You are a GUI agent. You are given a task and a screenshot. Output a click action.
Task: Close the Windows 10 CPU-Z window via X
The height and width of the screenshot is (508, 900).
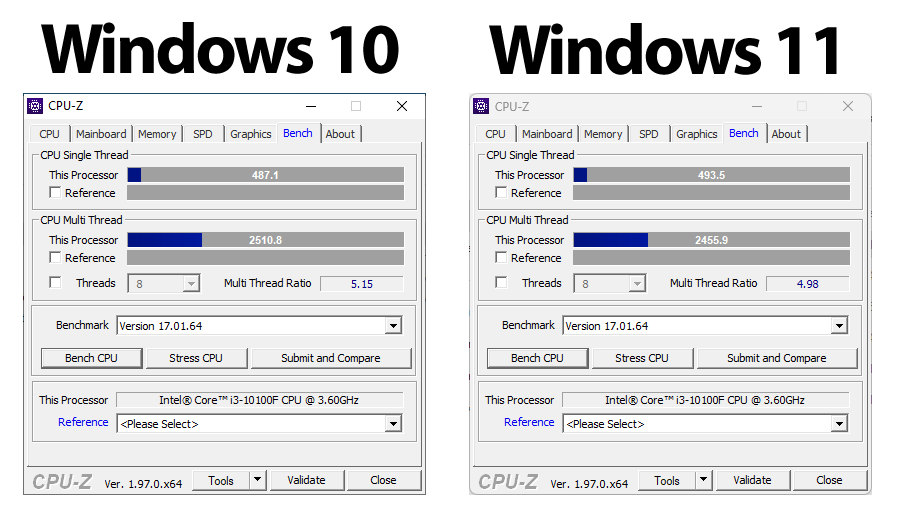402,106
